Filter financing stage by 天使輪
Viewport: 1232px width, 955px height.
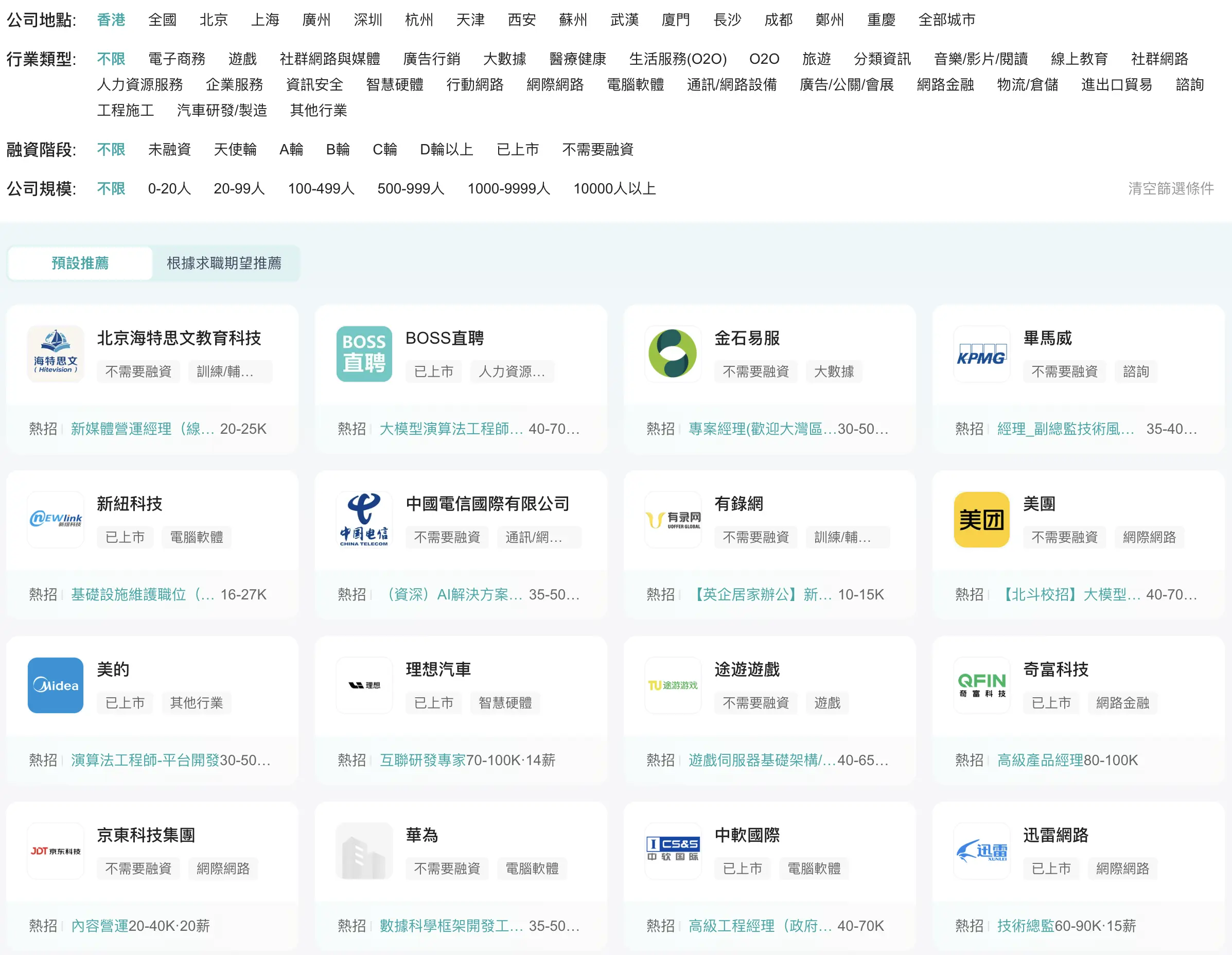[235, 150]
